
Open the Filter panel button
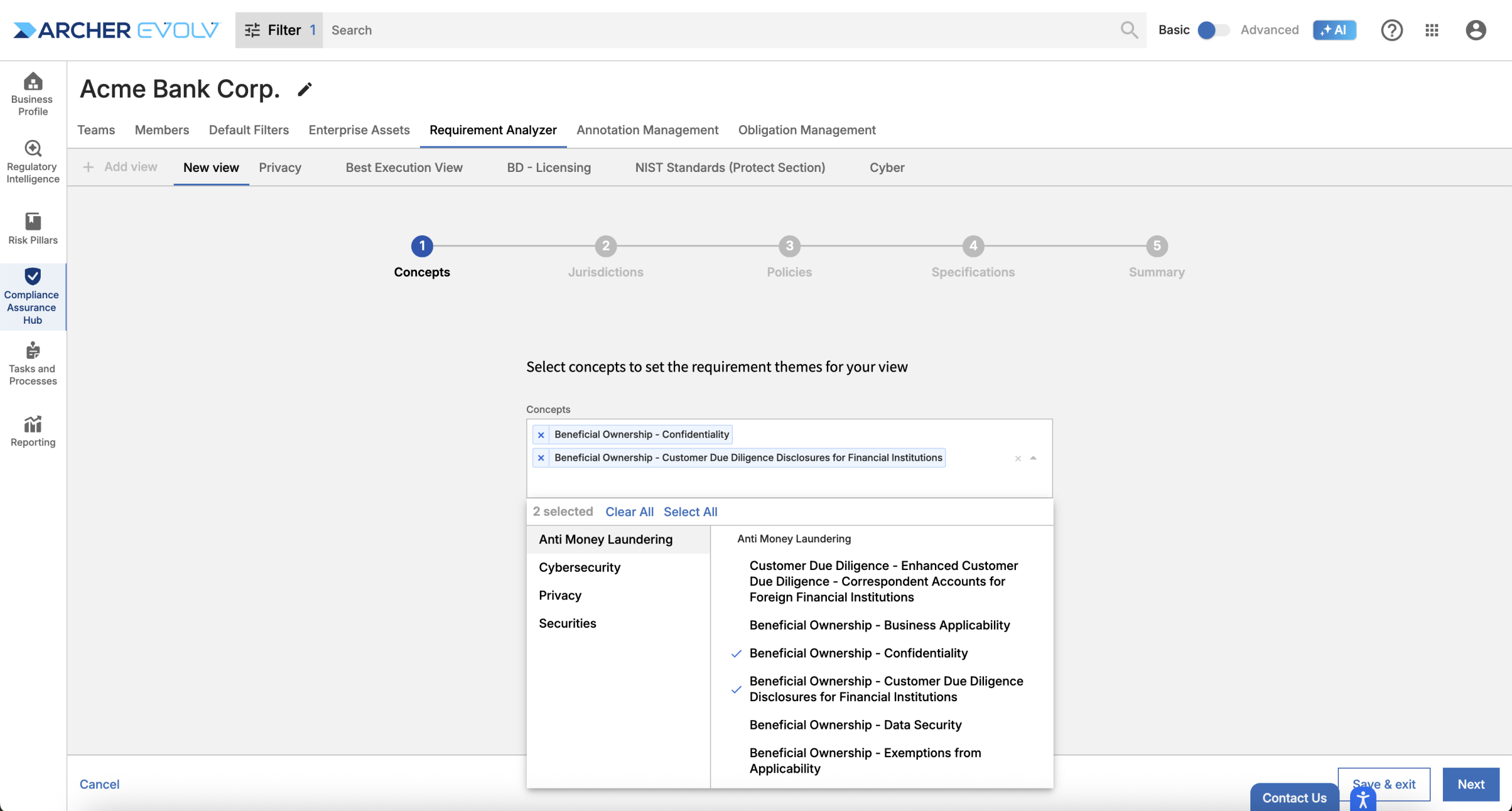point(279,30)
